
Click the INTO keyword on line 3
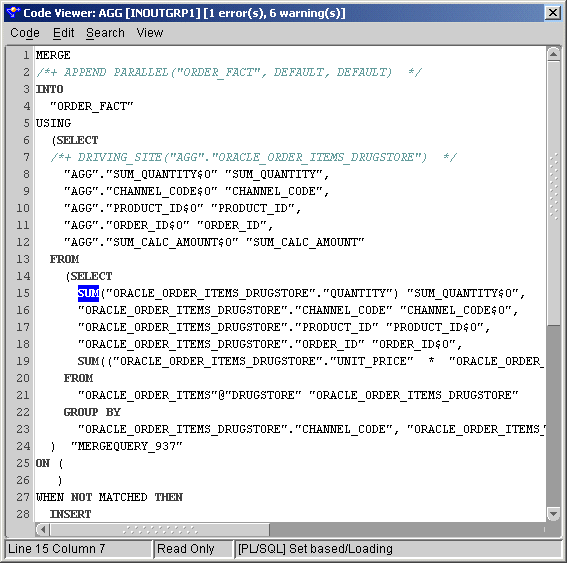[x=50, y=89]
